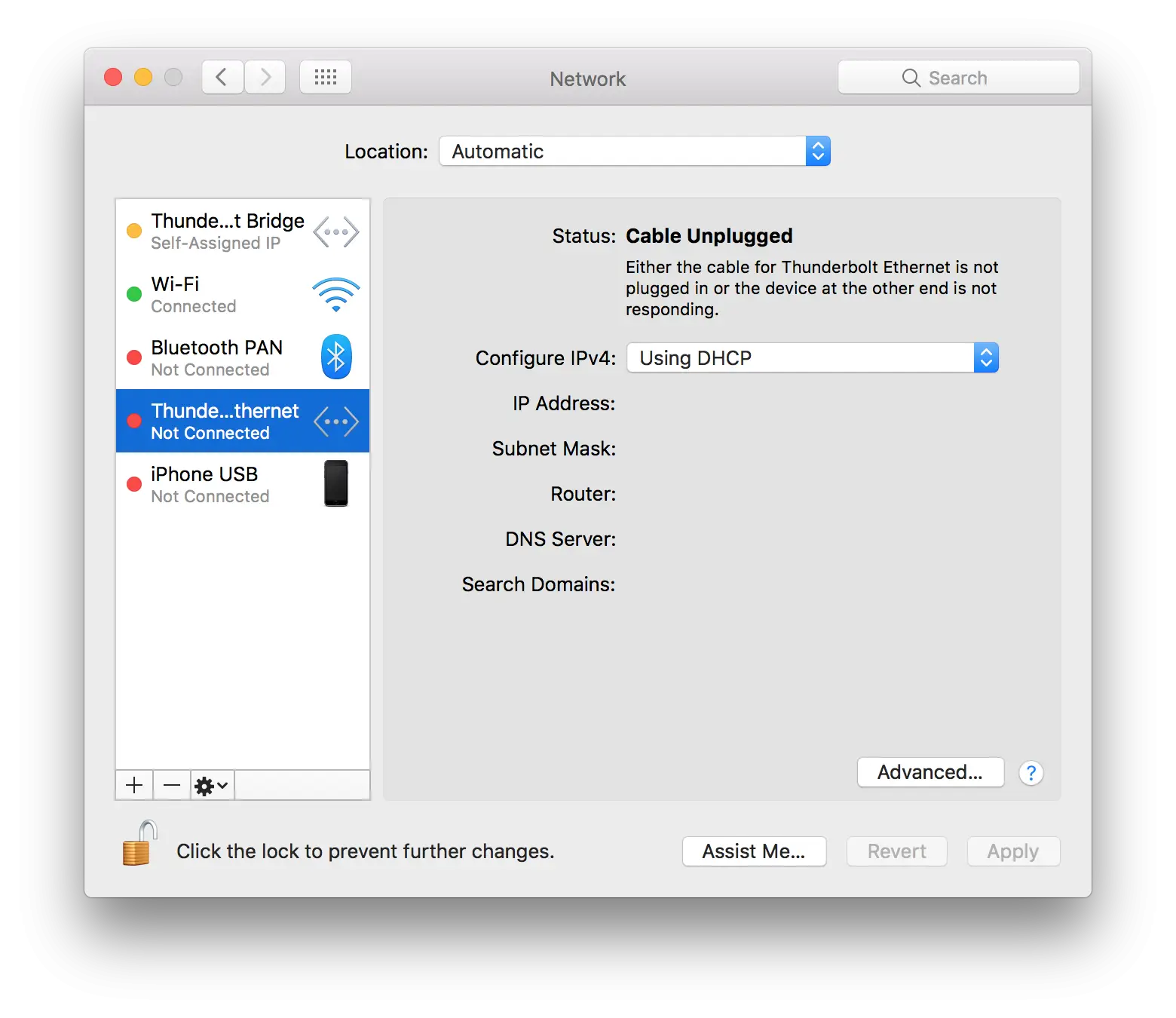Click the red status dot for Bluetooth PAN
This screenshot has width=1176, height=1018.
point(134,357)
